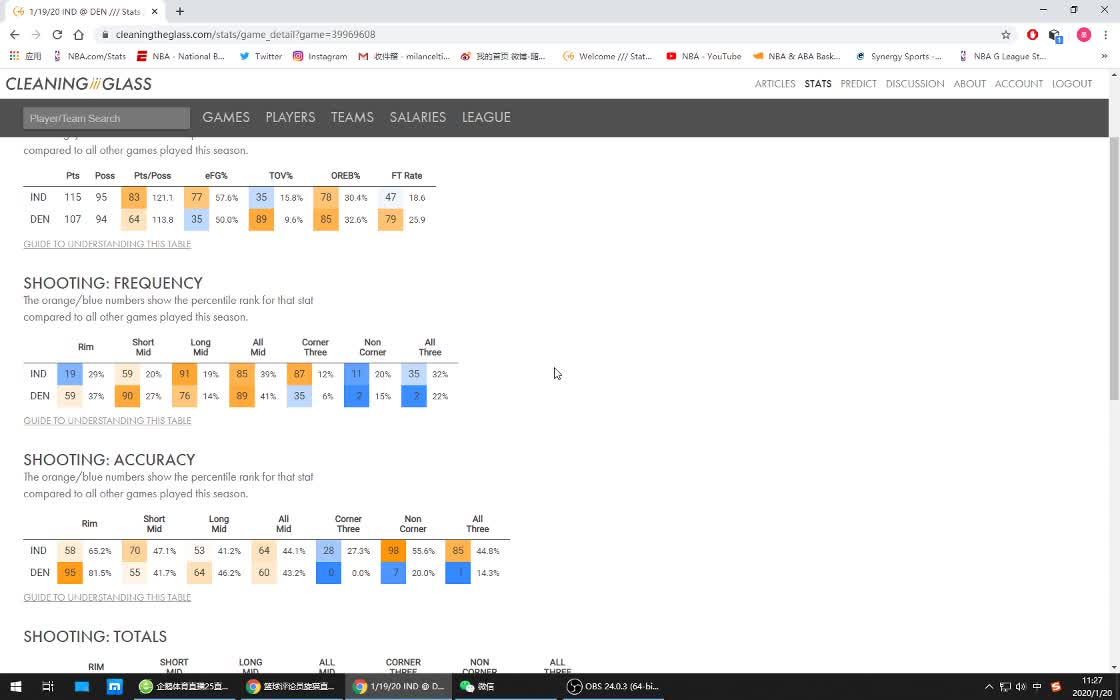Screen dimensions: 1120x700
Task: Go to the PLAYERS section
Action: point(290,117)
